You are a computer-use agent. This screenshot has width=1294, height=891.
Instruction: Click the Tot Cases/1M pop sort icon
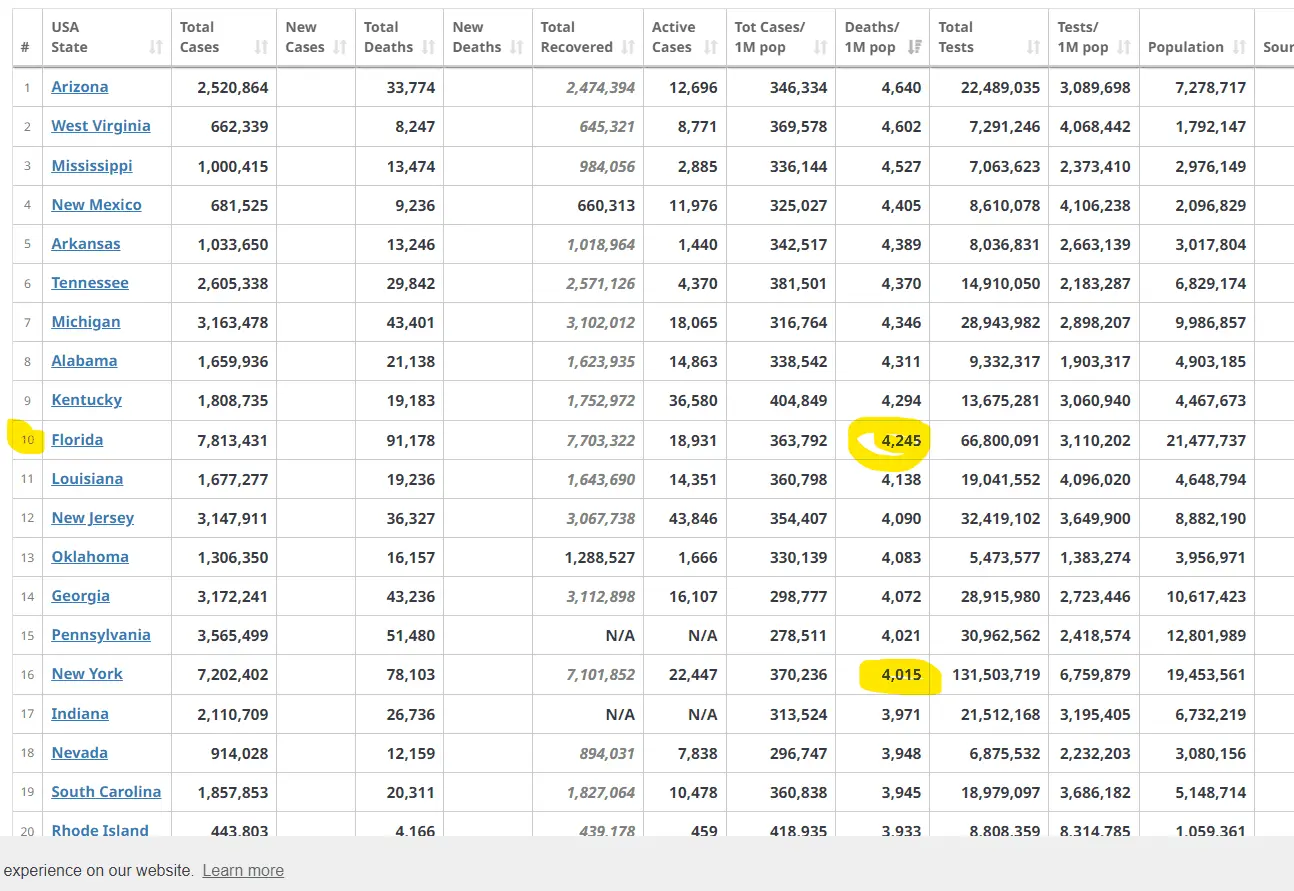pos(820,47)
